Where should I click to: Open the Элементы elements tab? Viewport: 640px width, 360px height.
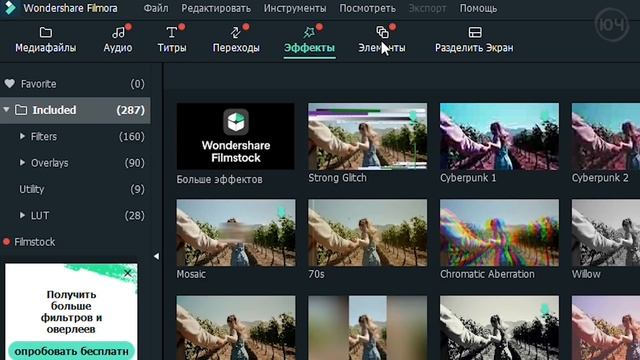[x=382, y=40]
